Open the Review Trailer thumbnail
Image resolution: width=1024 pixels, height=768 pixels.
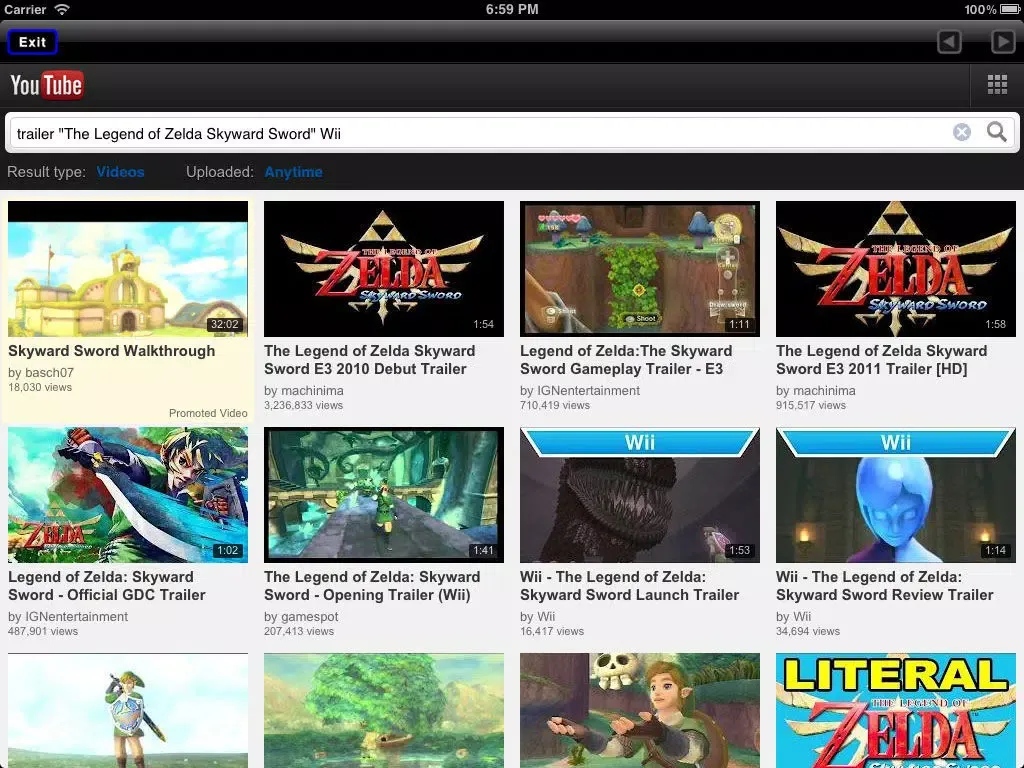896,495
